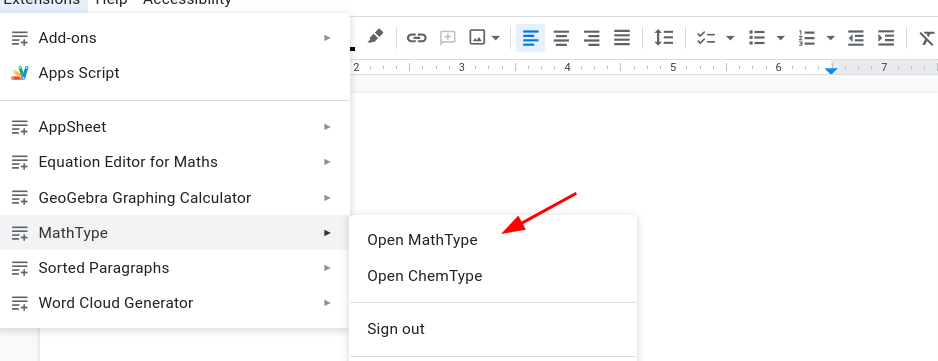Click the add-on icon beside Add-ons
This screenshot has height=361, width=938.
coord(20,38)
